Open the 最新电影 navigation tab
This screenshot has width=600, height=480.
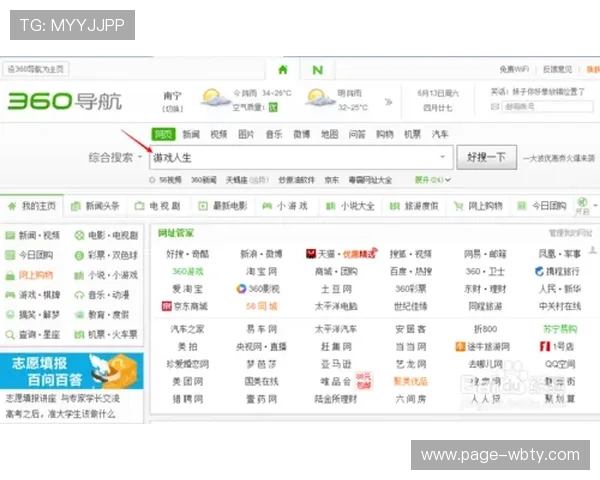coord(223,206)
